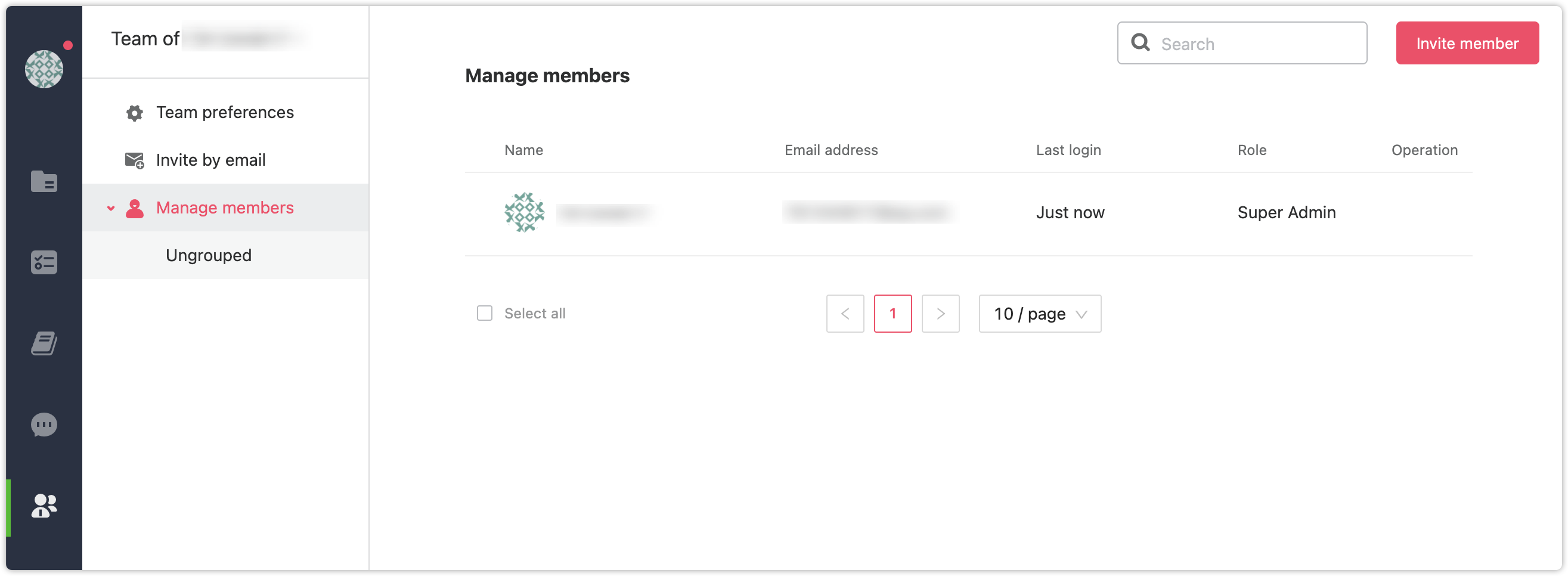Click the gear icon for Team preferences
This screenshot has height=576, width=1568.
click(135, 113)
